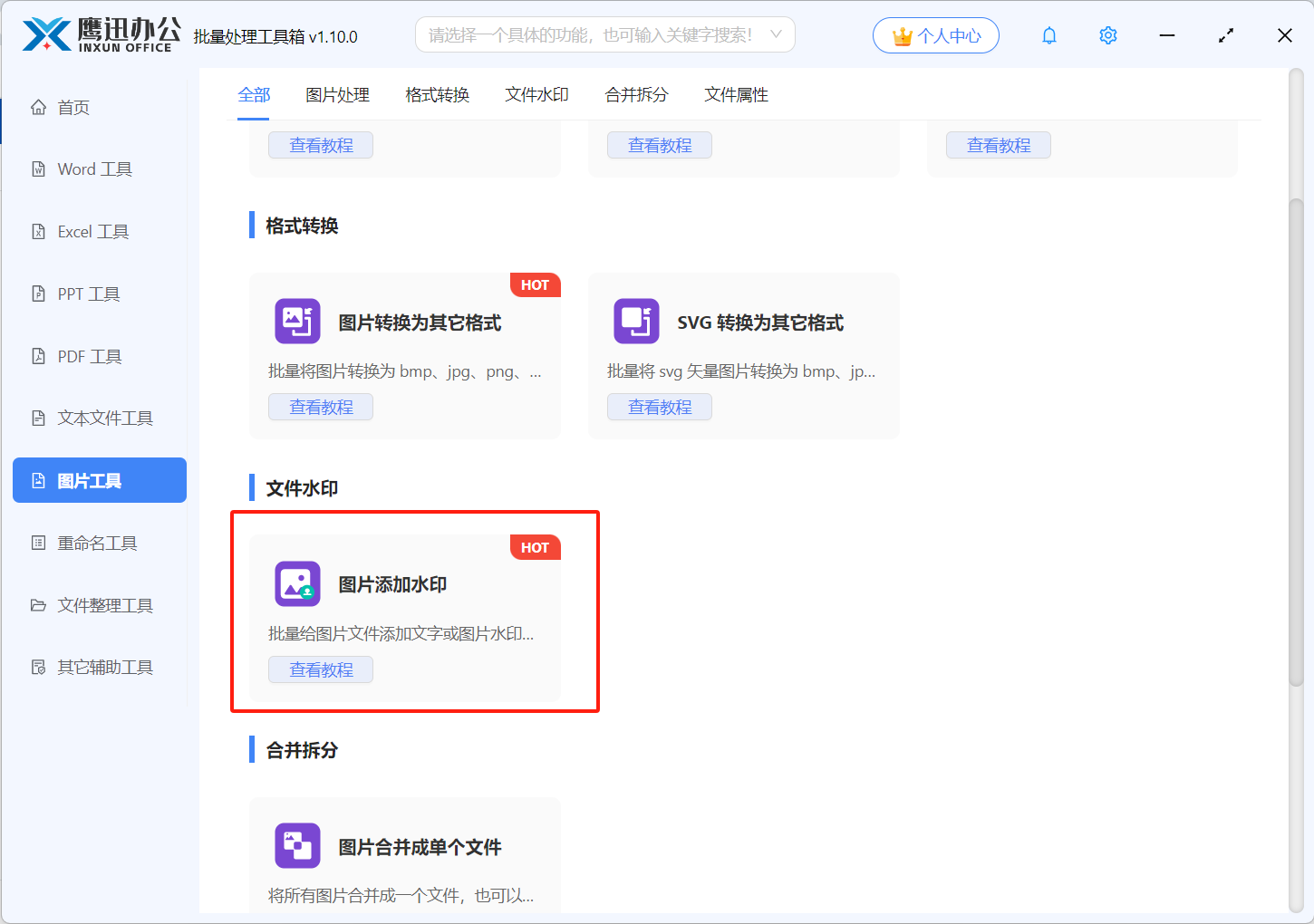View tutorial for 图片转换为其它格式

click(x=321, y=407)
